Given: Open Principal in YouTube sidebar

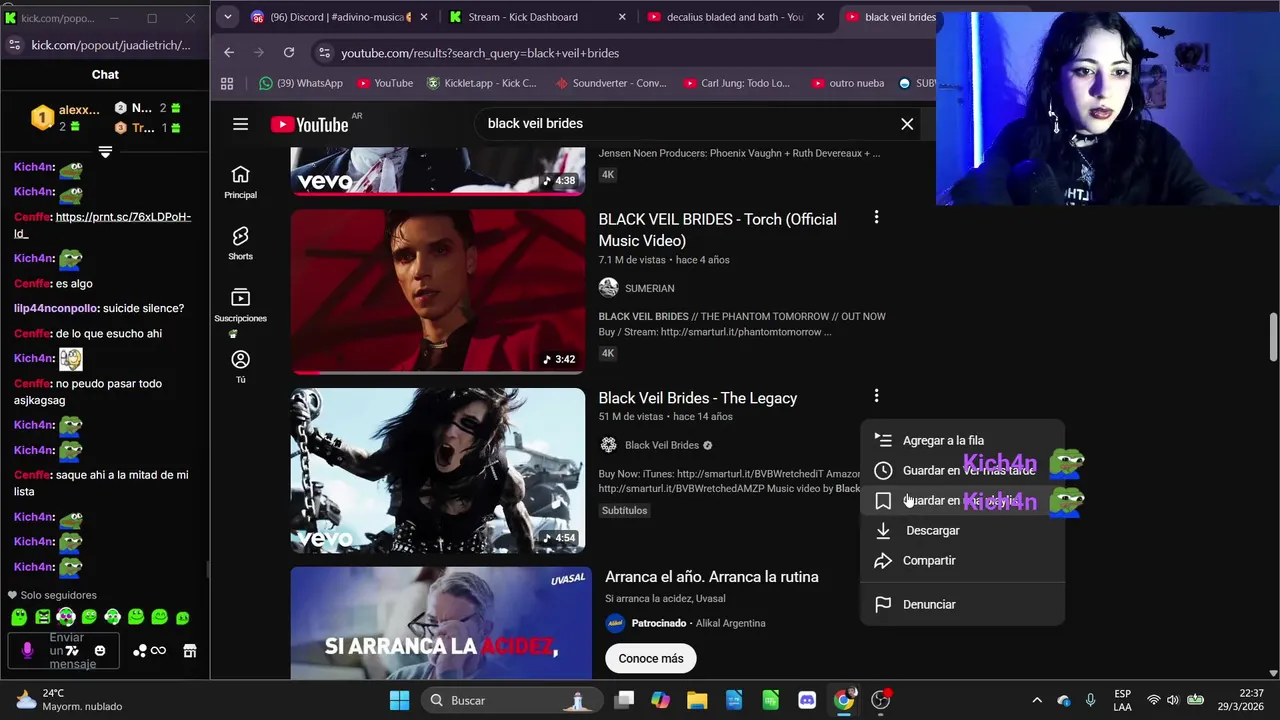Looking at the screenshot, I should click(240, 182).
